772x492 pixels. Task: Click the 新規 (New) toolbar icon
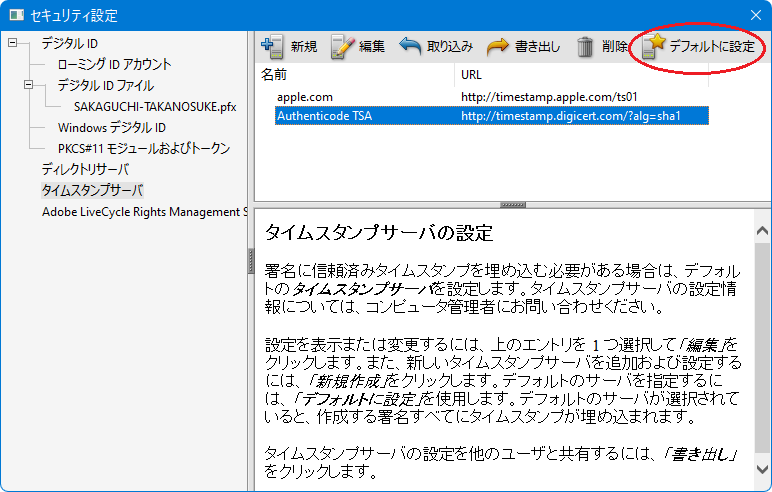coord(271,46)
